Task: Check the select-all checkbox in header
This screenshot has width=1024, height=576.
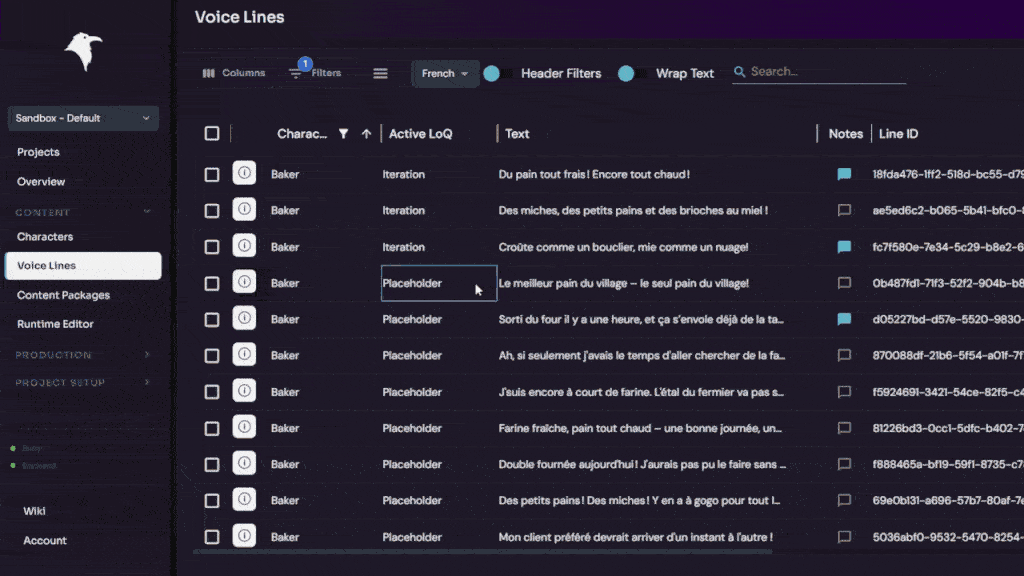Action: [212, 134]
